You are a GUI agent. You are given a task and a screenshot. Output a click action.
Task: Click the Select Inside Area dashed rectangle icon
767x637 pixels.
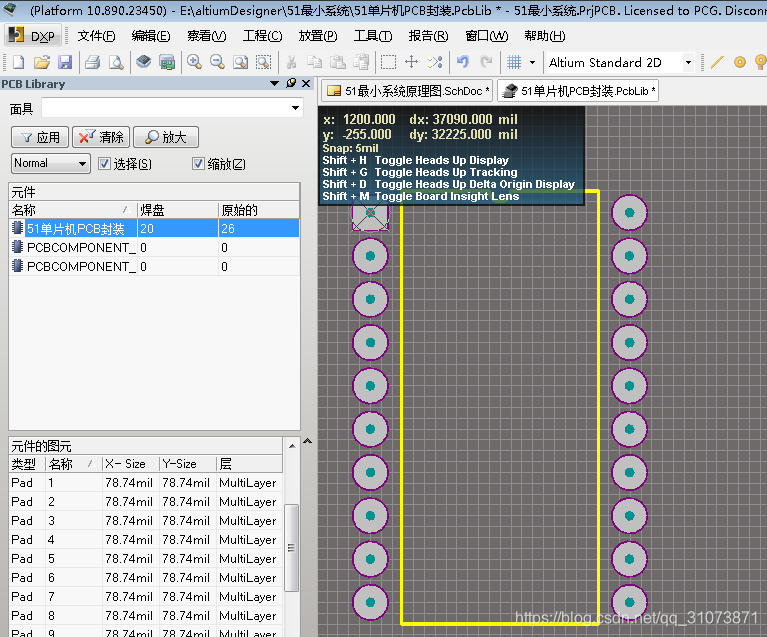coord(388,62)
